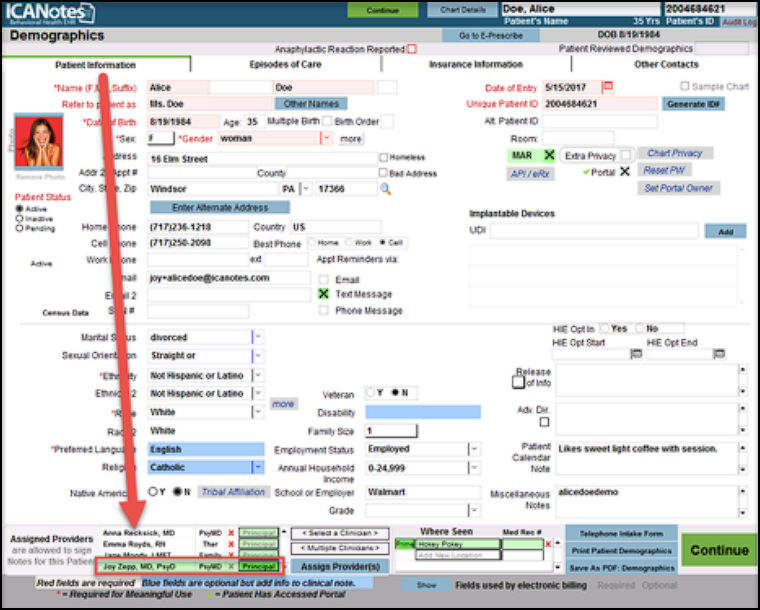This screenshot has width=760, height=610.
Task: Check the Bad Address checkbox
Action: coord(383,172)
